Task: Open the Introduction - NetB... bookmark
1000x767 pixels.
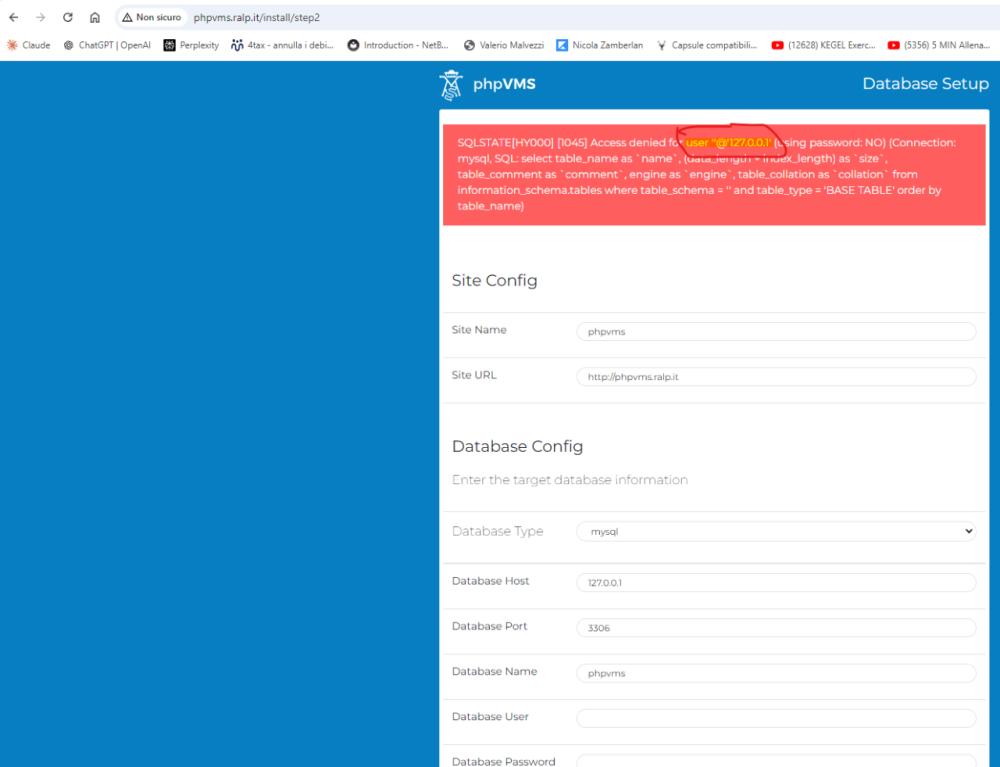Action: tap(398, 45)
